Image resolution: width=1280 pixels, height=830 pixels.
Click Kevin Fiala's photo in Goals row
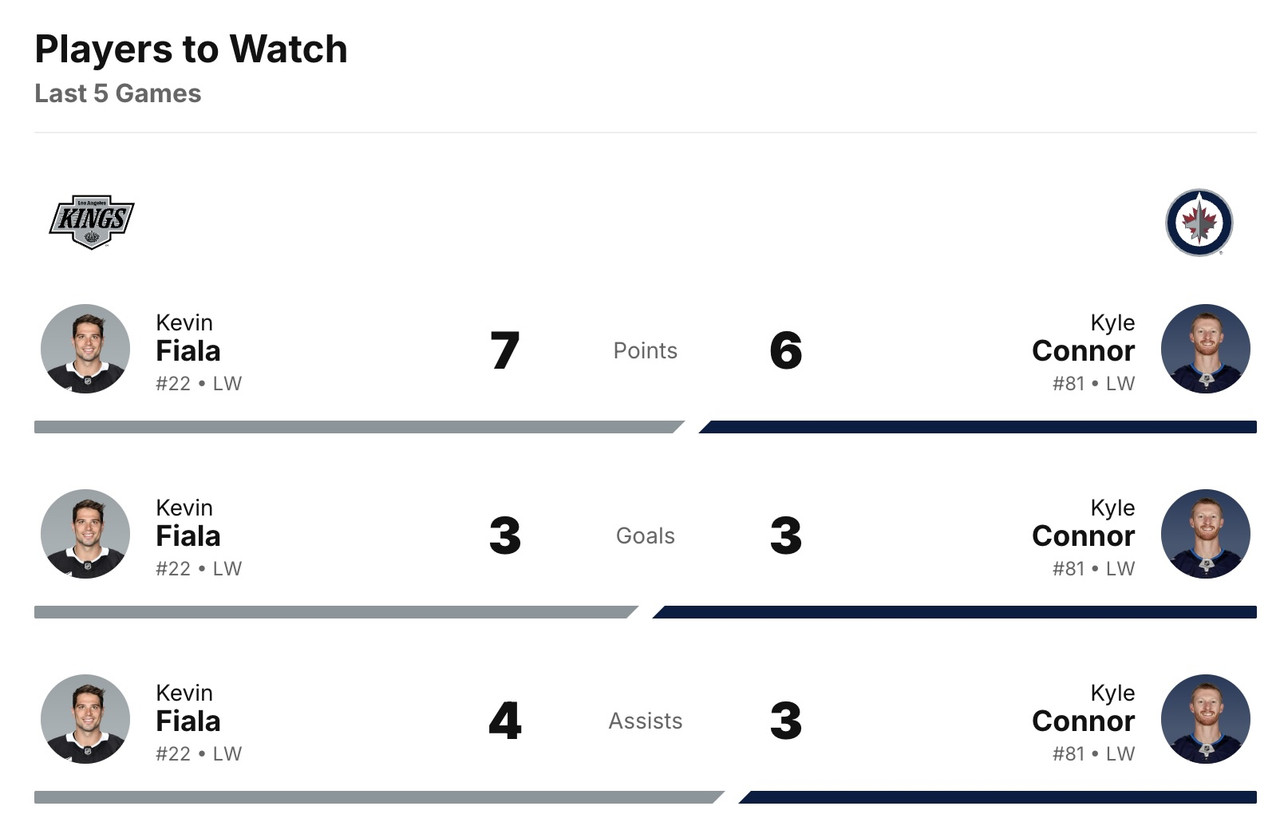click(x=85, y=534)
